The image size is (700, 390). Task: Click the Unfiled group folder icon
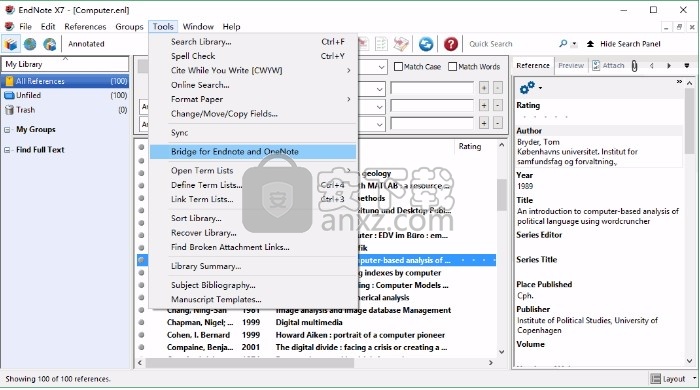pos(9,95)
